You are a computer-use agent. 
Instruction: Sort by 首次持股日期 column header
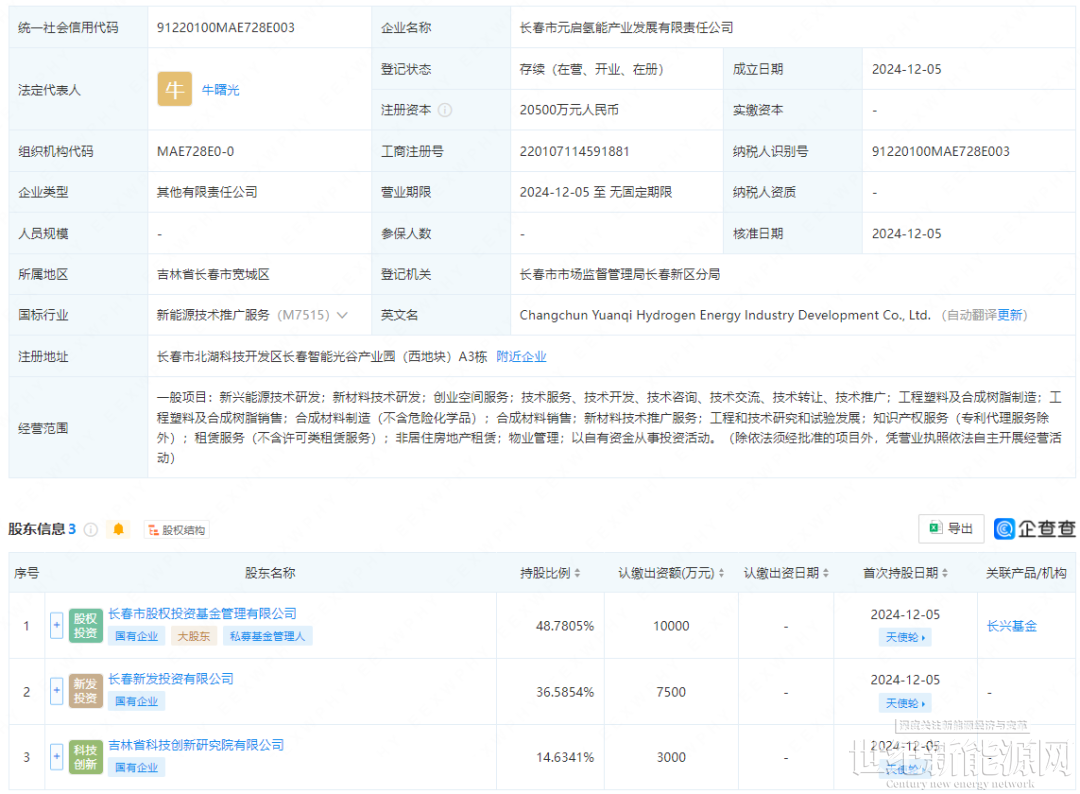tap(906, 573)
